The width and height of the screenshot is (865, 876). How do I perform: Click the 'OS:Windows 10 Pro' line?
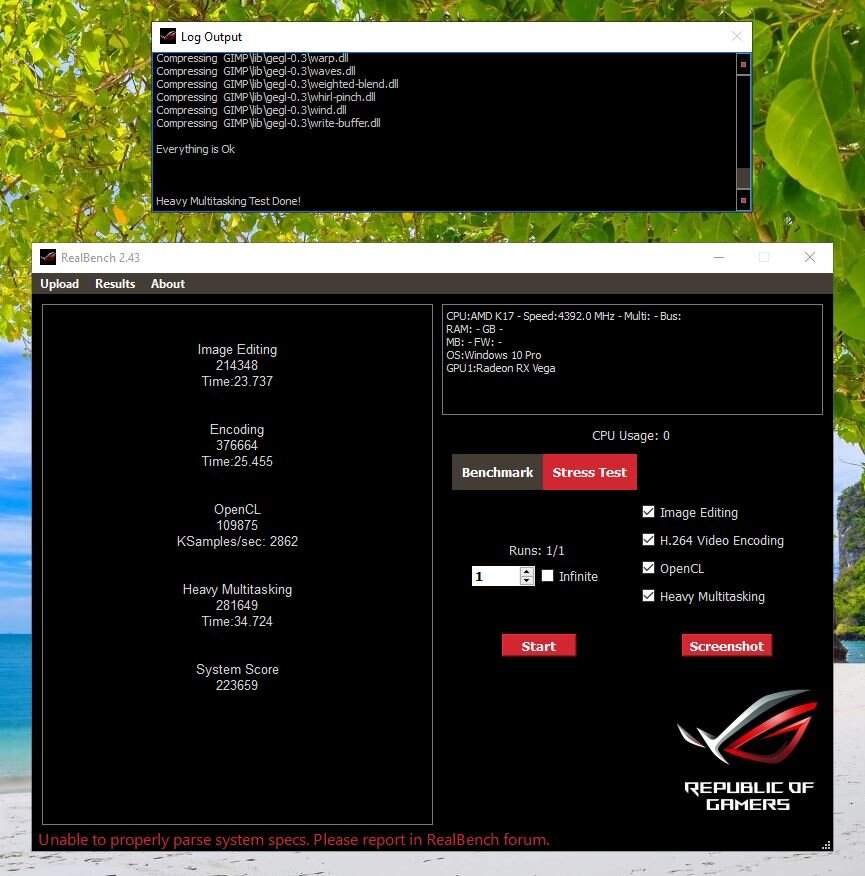(x=493, y=355)
